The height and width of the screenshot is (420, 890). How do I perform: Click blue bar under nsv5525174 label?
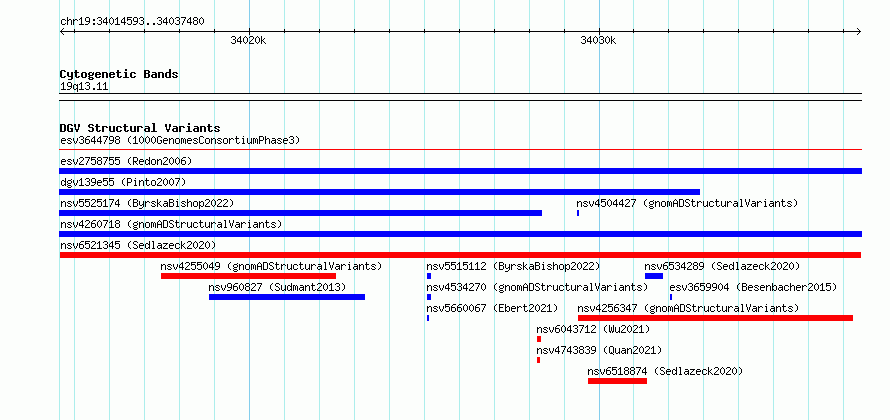coord(301,213)
